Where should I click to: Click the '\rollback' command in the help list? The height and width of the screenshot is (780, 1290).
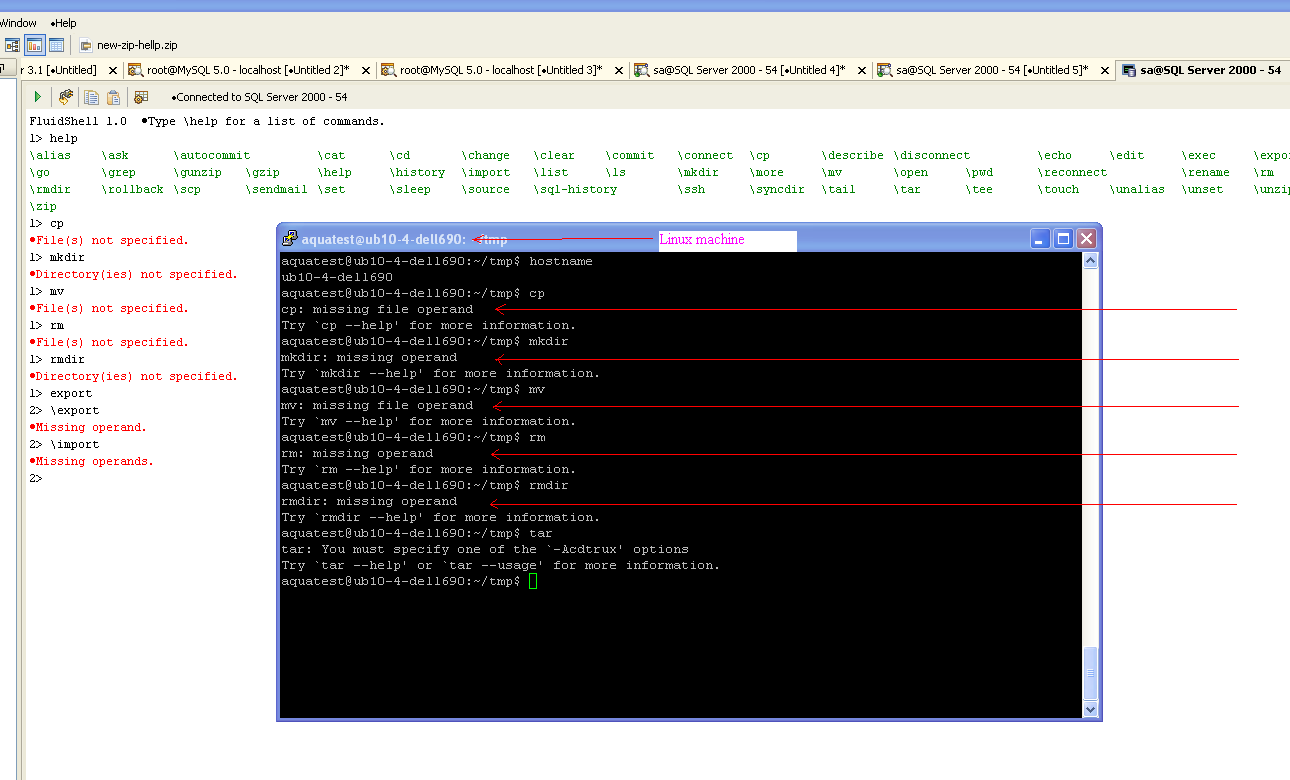[x=133, y=189]
